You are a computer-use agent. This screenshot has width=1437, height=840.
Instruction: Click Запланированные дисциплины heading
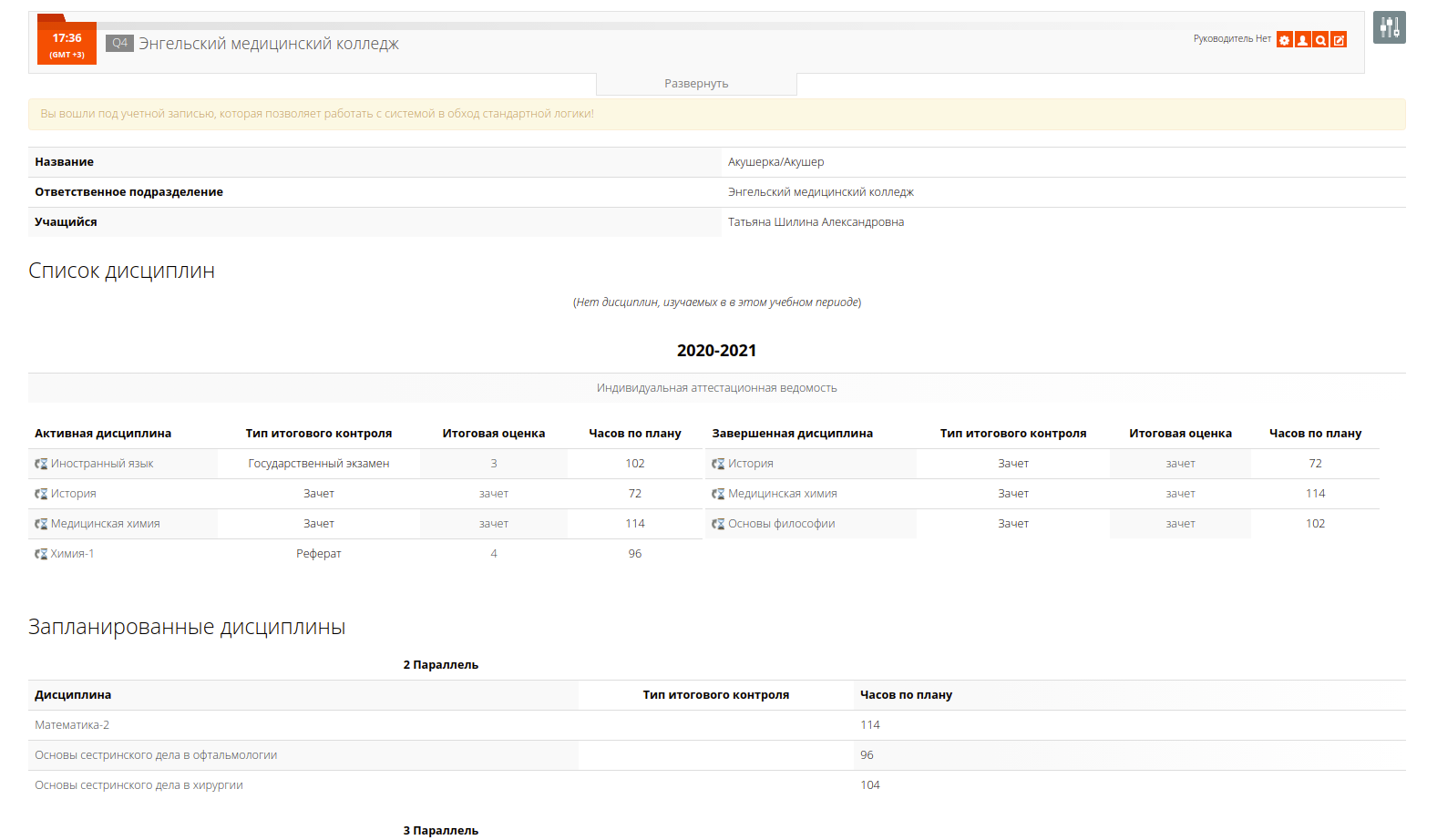click(187, 628)
